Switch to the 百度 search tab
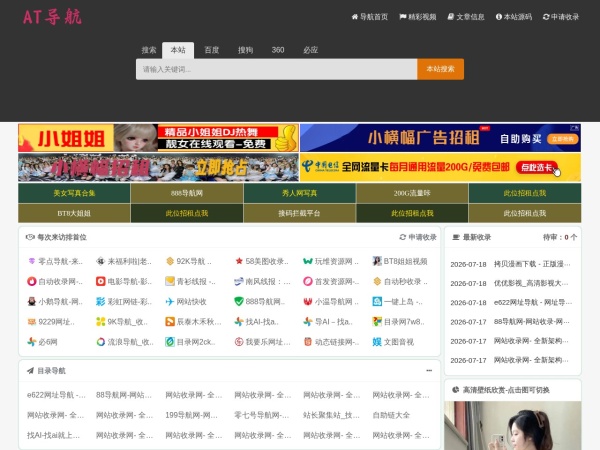 pyautogui.click(x=212, y=50)
